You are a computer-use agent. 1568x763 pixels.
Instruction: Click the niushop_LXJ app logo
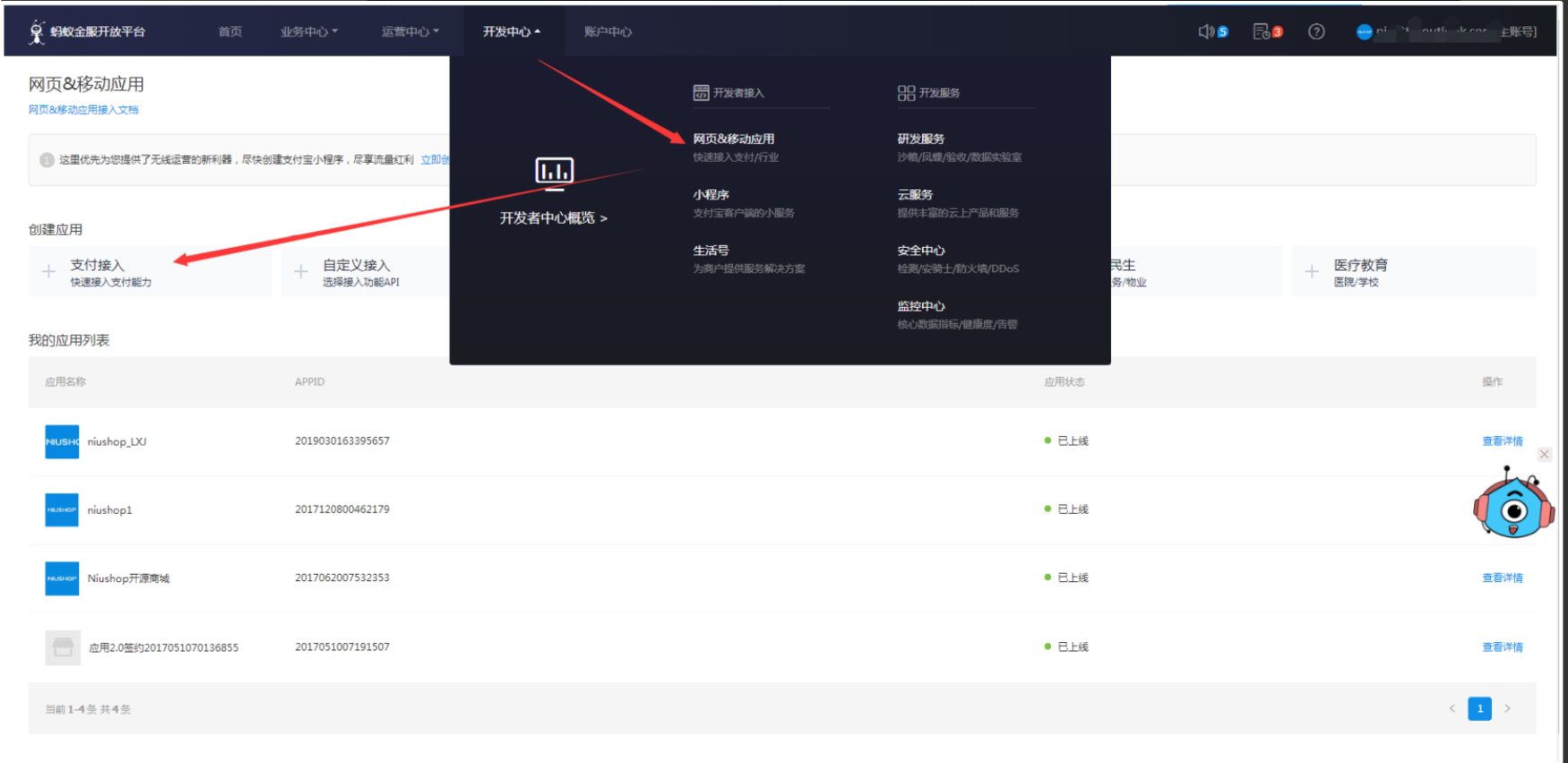tap(62, 442)
